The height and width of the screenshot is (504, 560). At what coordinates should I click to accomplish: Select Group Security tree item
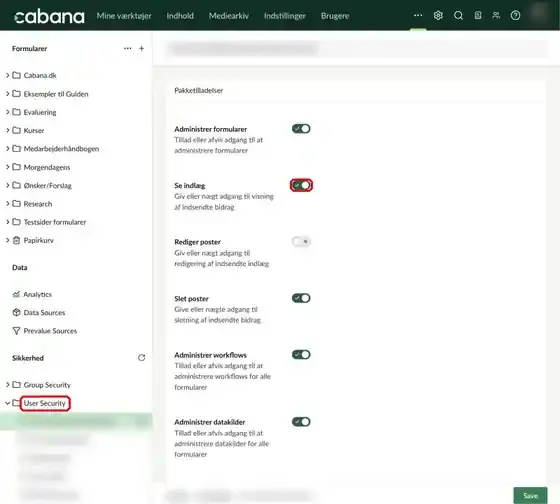[47, 385]
